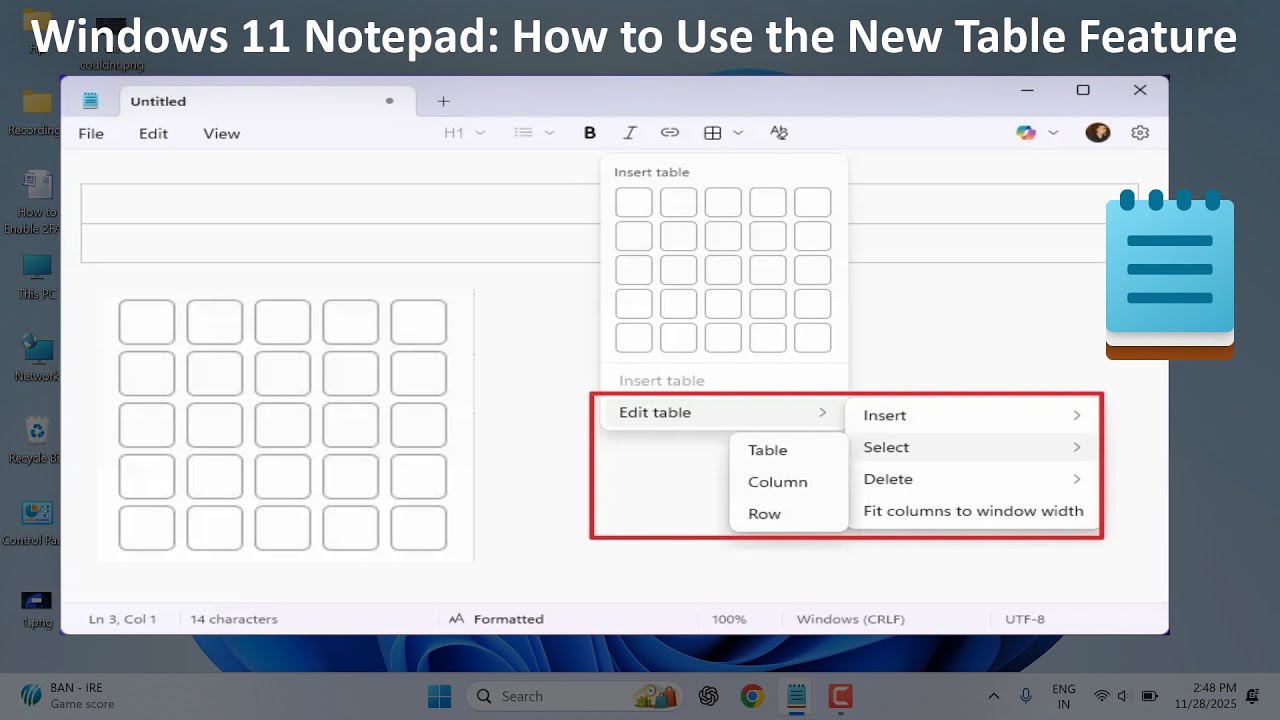Click Windows (CRLF) line ending indicator
Viewport: 1280px width, 720px height.
coord(850,619)
